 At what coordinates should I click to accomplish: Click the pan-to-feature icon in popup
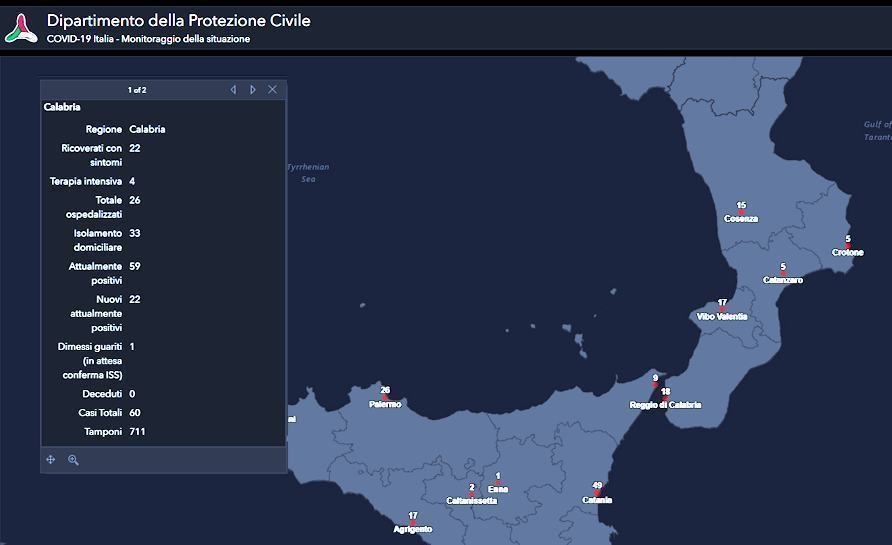coord(51,460)
